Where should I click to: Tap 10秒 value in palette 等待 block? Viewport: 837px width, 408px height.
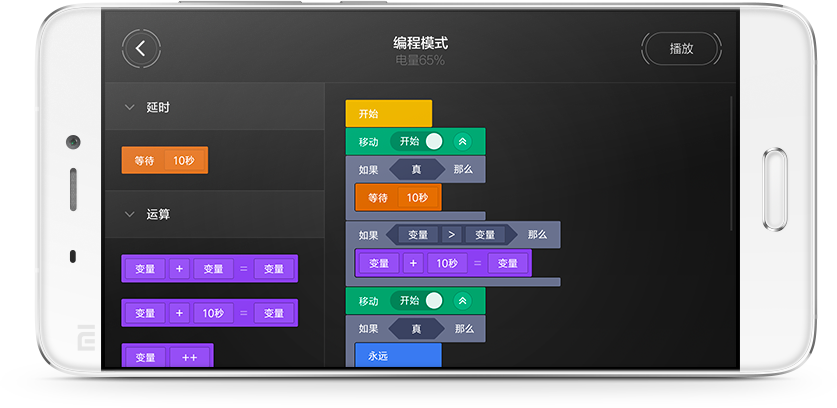click(183, 160)
